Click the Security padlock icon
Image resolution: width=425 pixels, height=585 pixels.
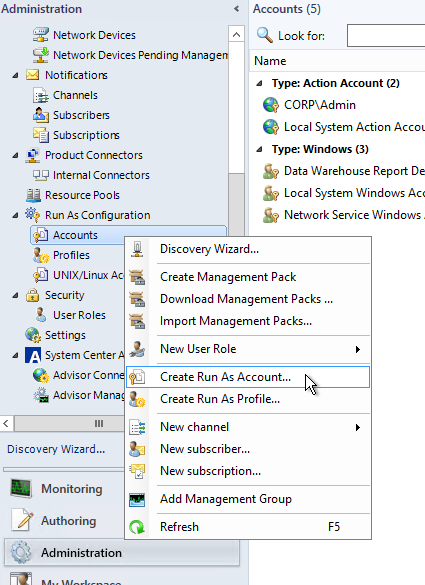(x=32, y=295)
